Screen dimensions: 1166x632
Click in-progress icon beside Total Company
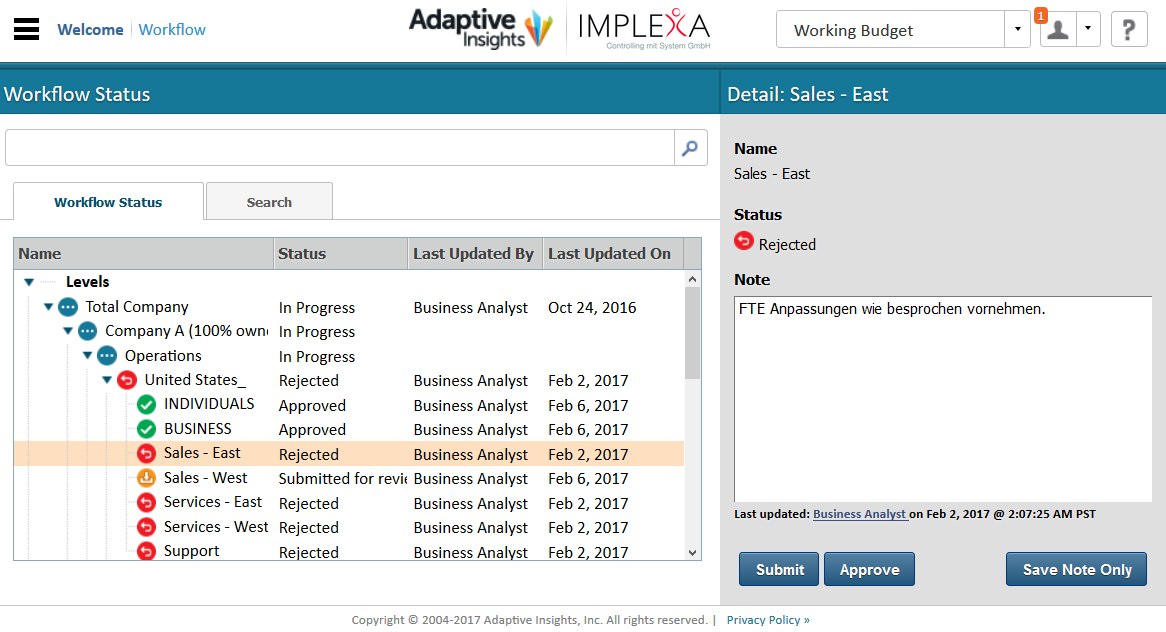click(68, 307)
